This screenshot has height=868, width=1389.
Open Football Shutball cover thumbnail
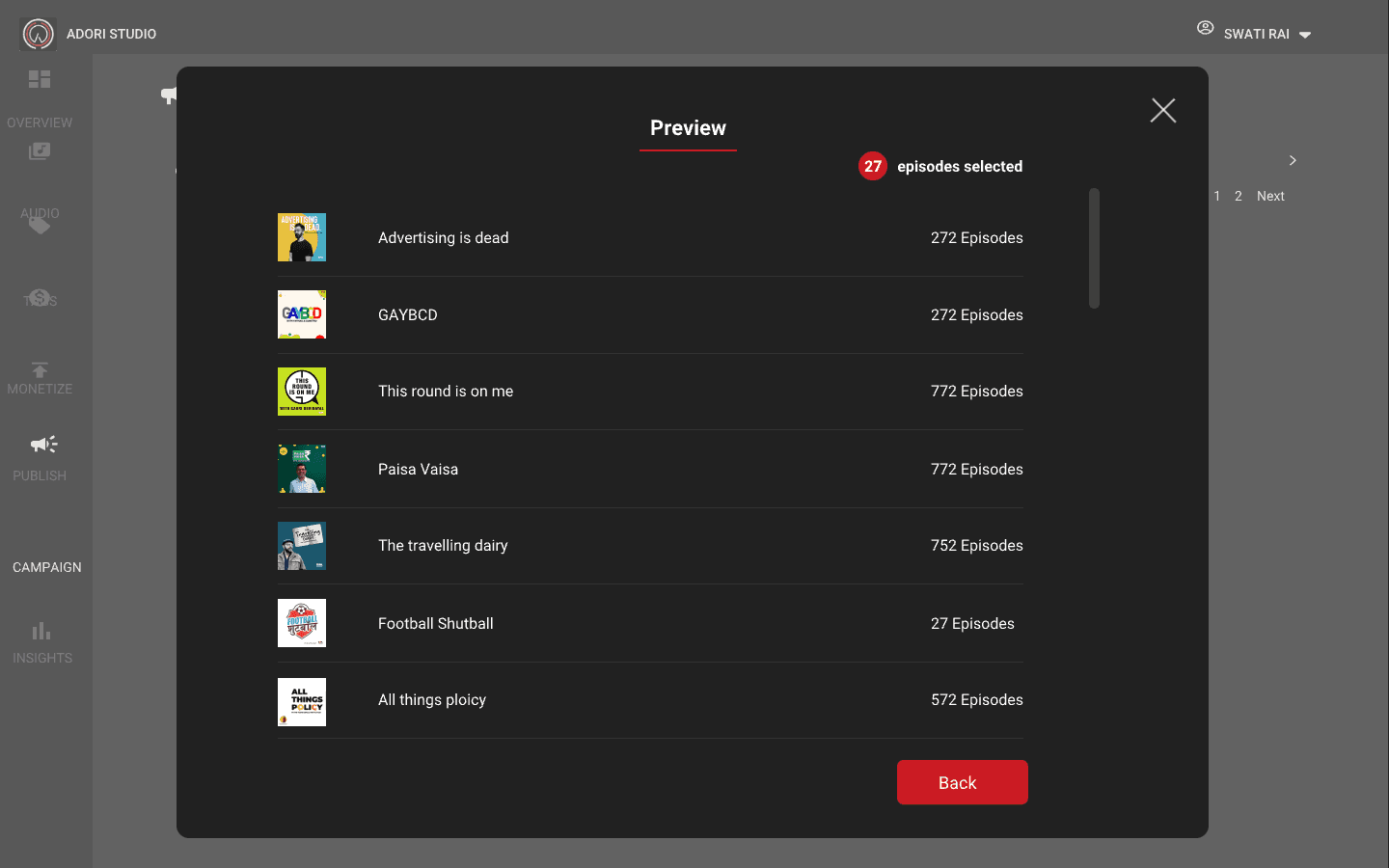[x=302, y=623]
